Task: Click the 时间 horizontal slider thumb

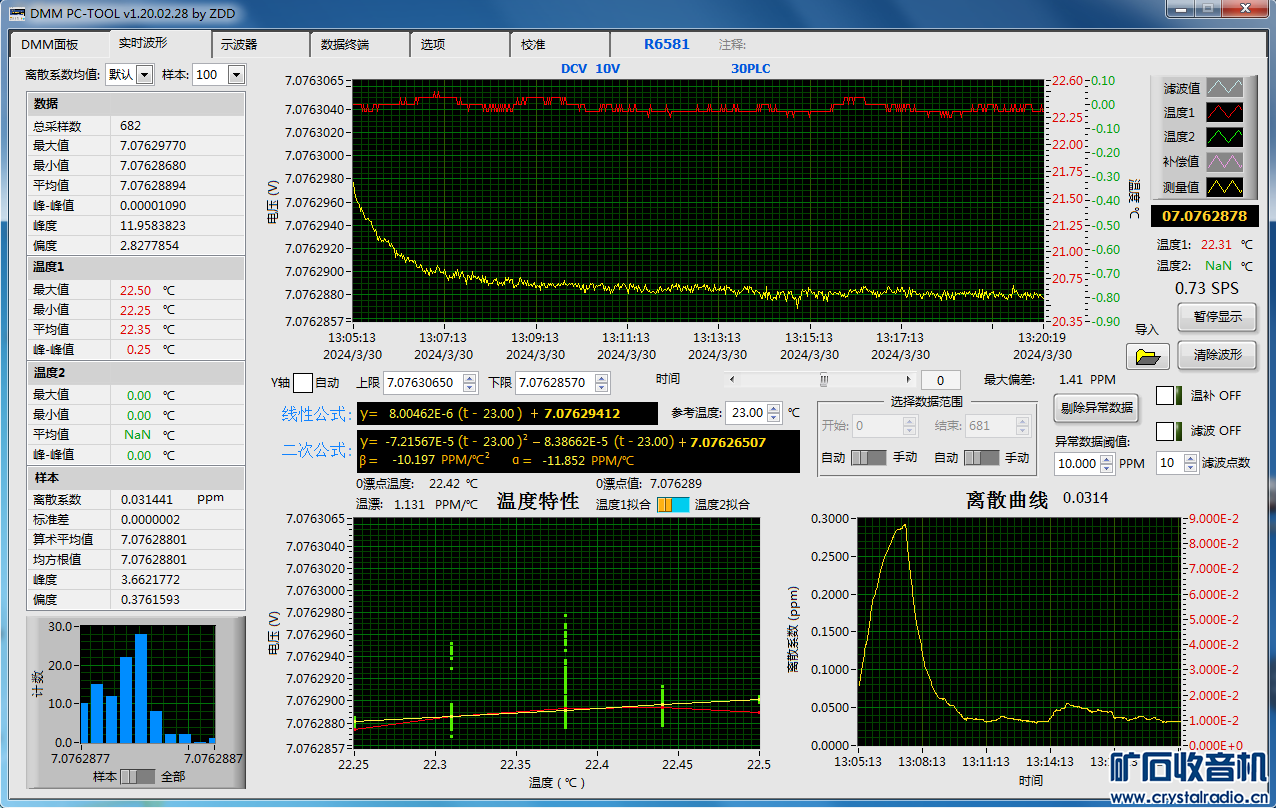Action: [824, 380]
